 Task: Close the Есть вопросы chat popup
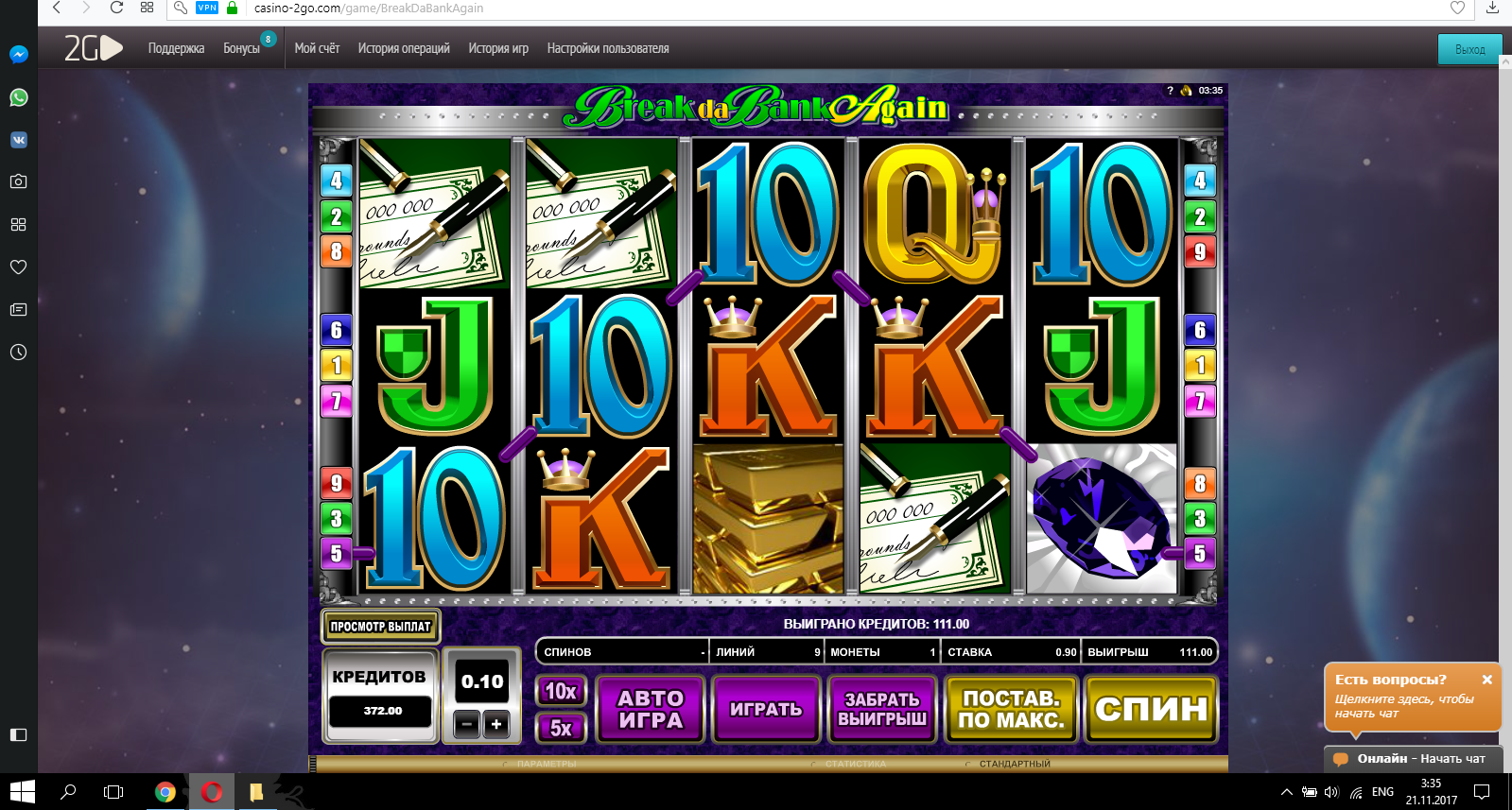[x=1487, y=680]
